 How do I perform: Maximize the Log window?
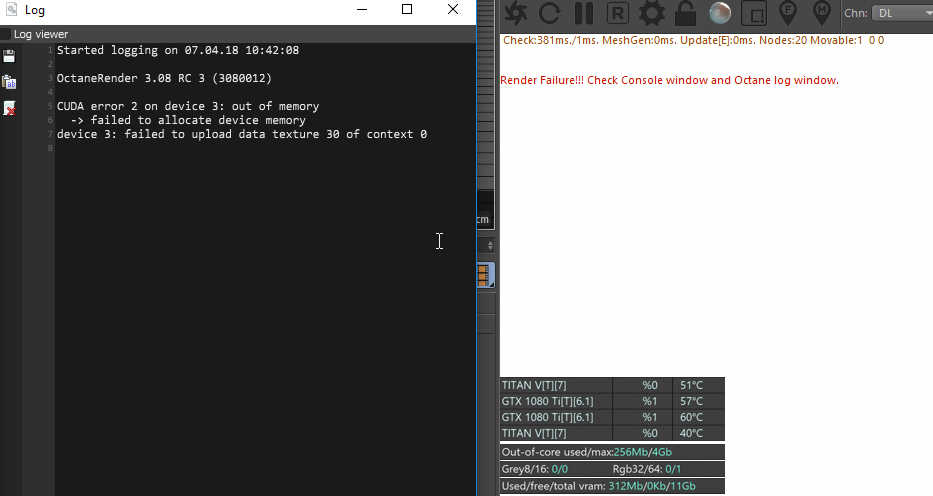[x=407, y=9]
